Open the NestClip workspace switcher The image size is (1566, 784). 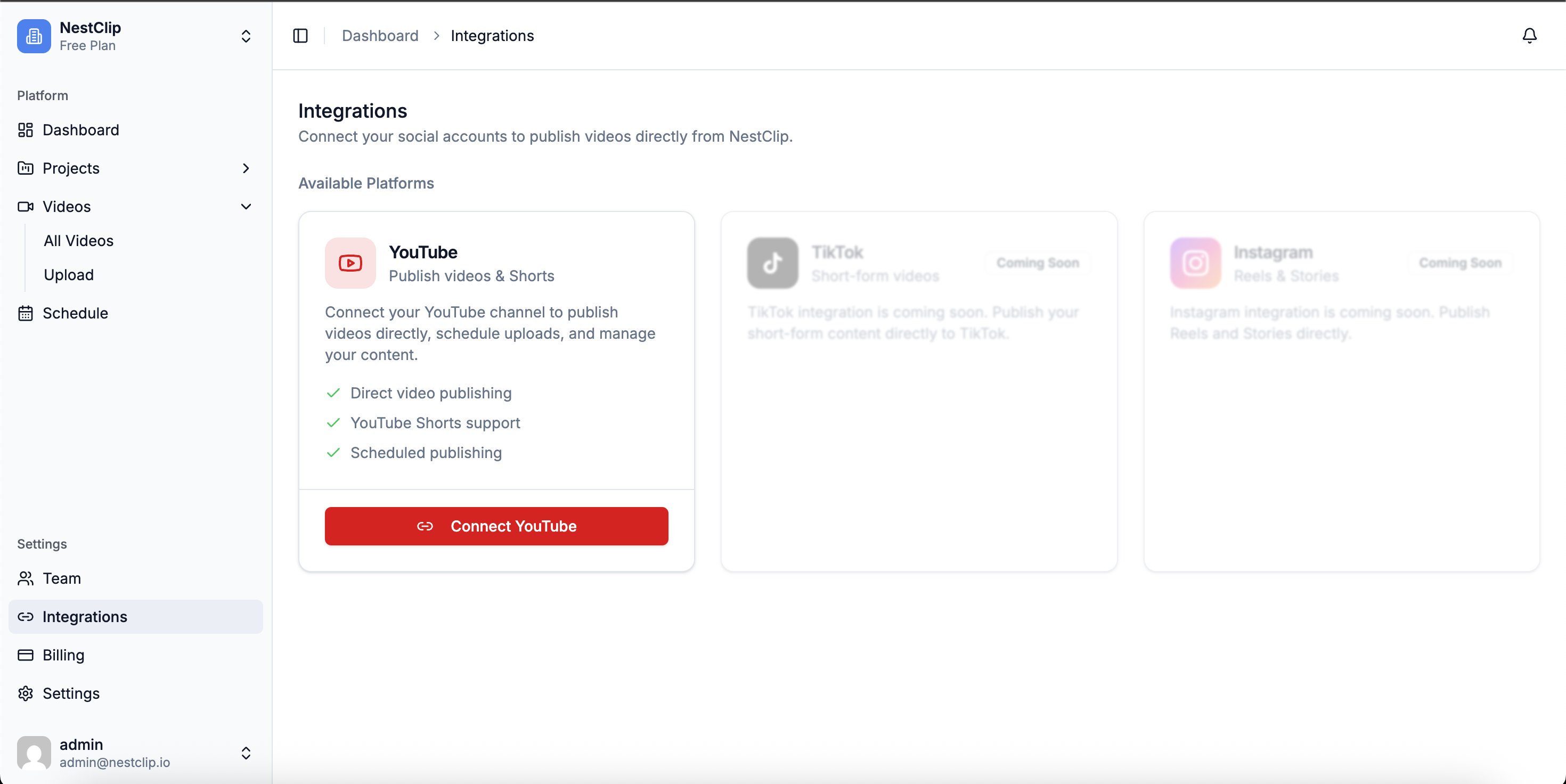[246, 36]
